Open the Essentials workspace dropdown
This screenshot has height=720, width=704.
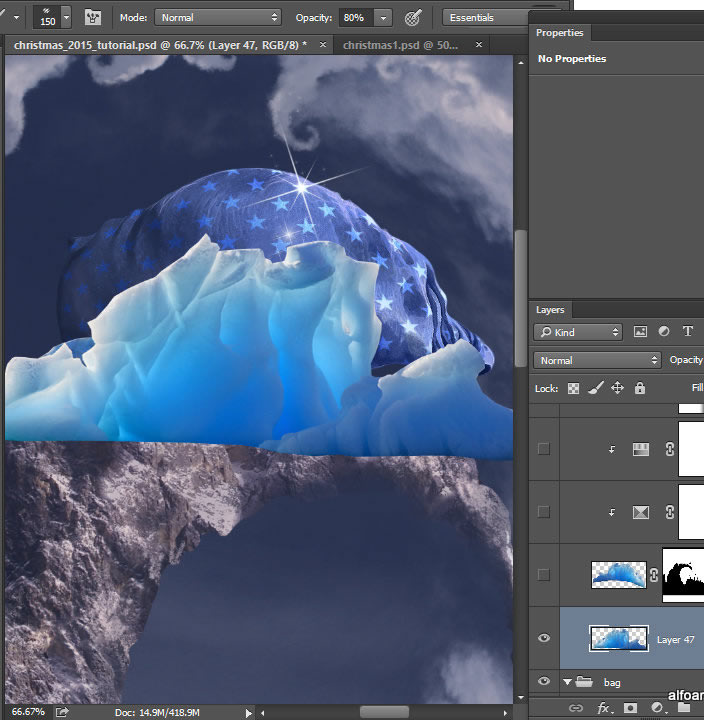[x=485, y=17]
